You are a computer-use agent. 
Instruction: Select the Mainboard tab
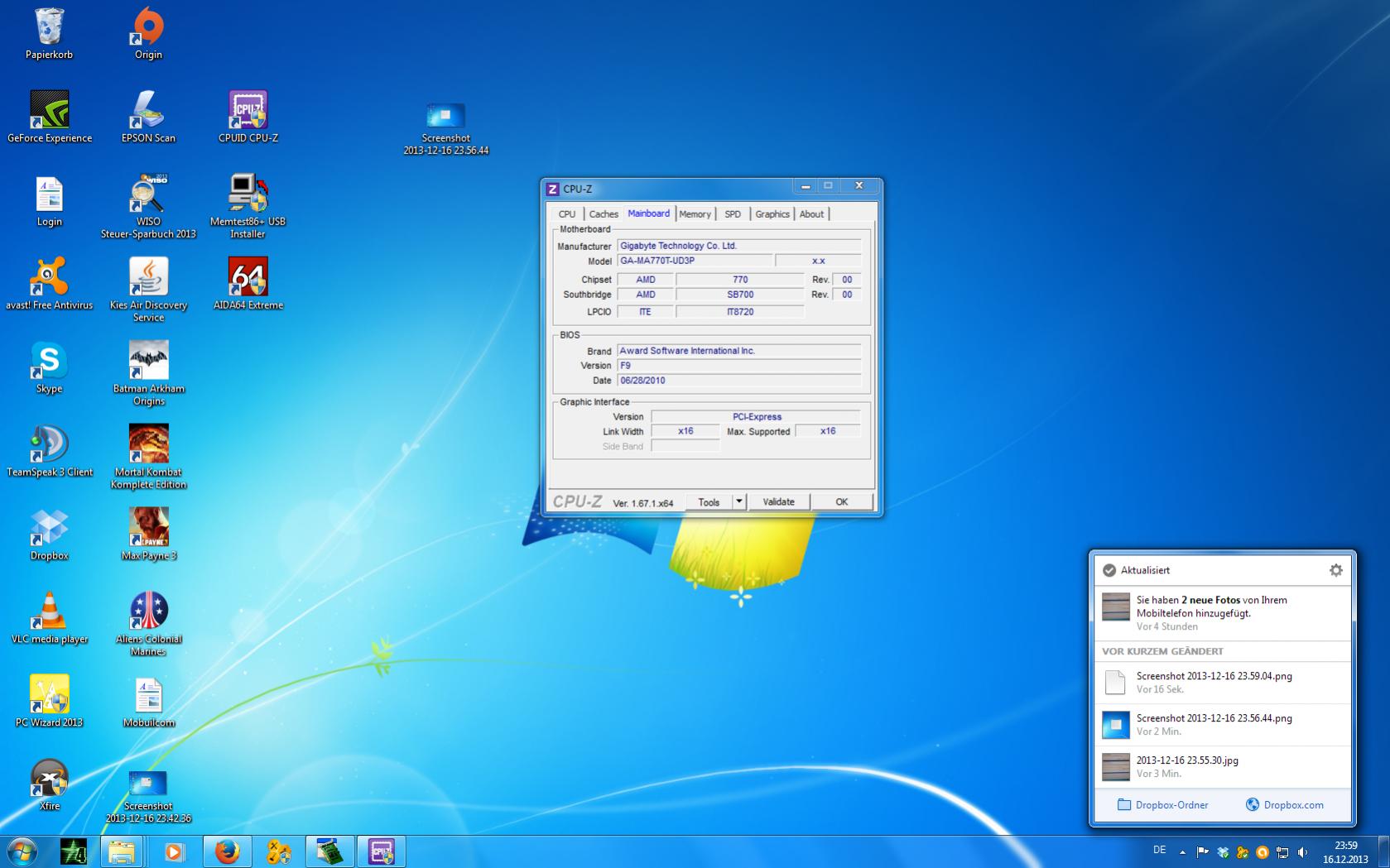pyautogui.click(x=649, y=213)
